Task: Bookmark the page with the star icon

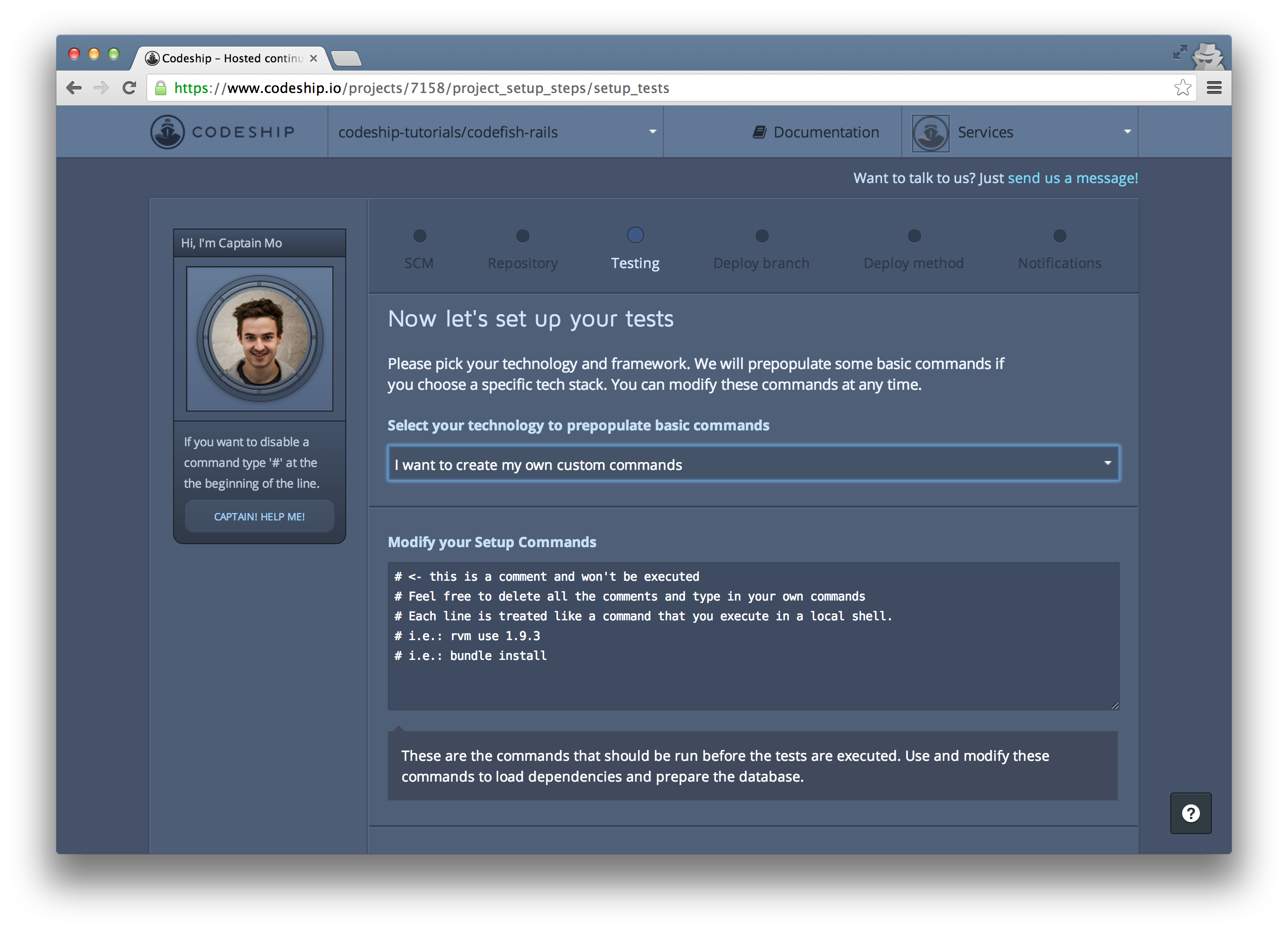Action: click(x=1182, y=88)
